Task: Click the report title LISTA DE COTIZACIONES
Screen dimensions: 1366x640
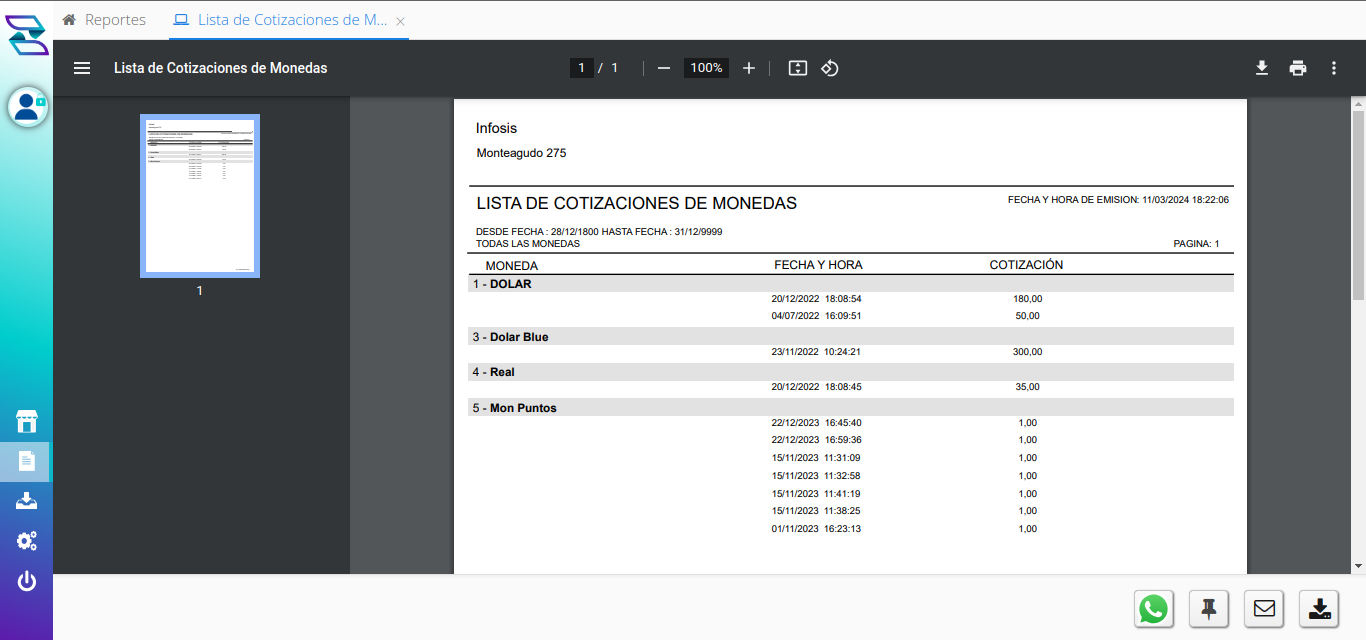Action: (636, 203)
